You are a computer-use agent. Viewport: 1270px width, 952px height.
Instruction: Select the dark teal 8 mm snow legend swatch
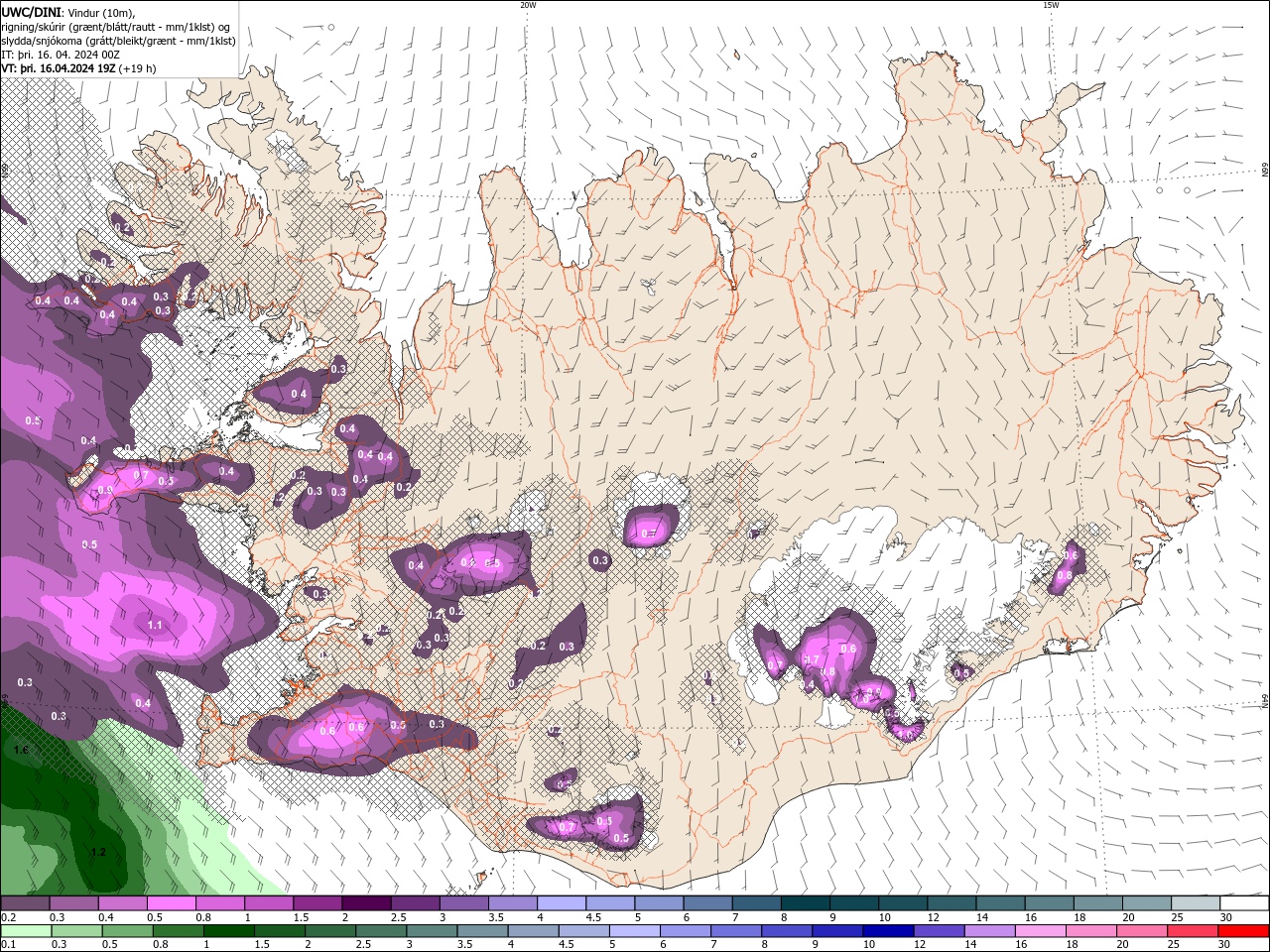pos(806,903)
